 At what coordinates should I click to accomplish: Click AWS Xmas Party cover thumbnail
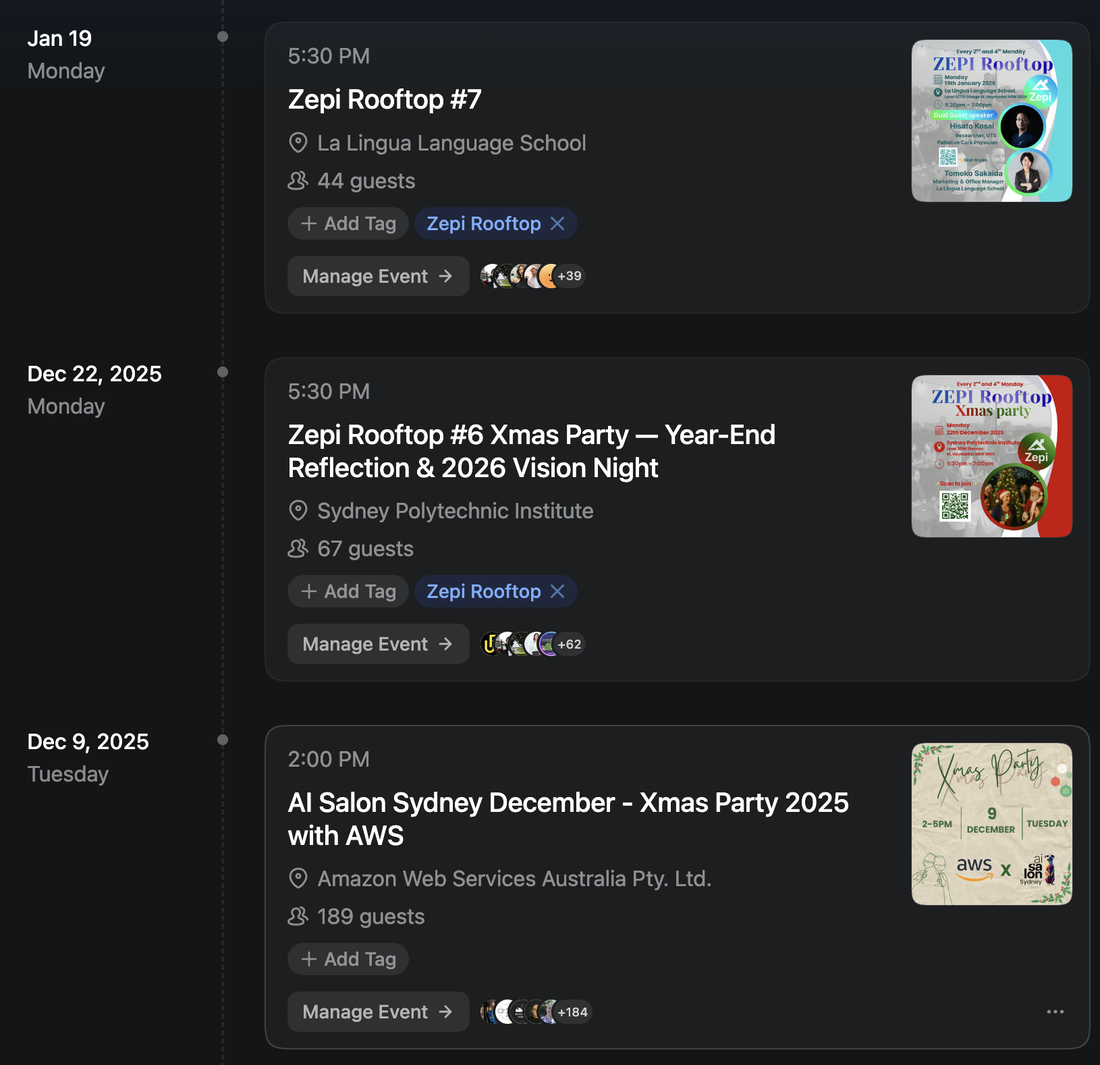[x=991, y=824]
